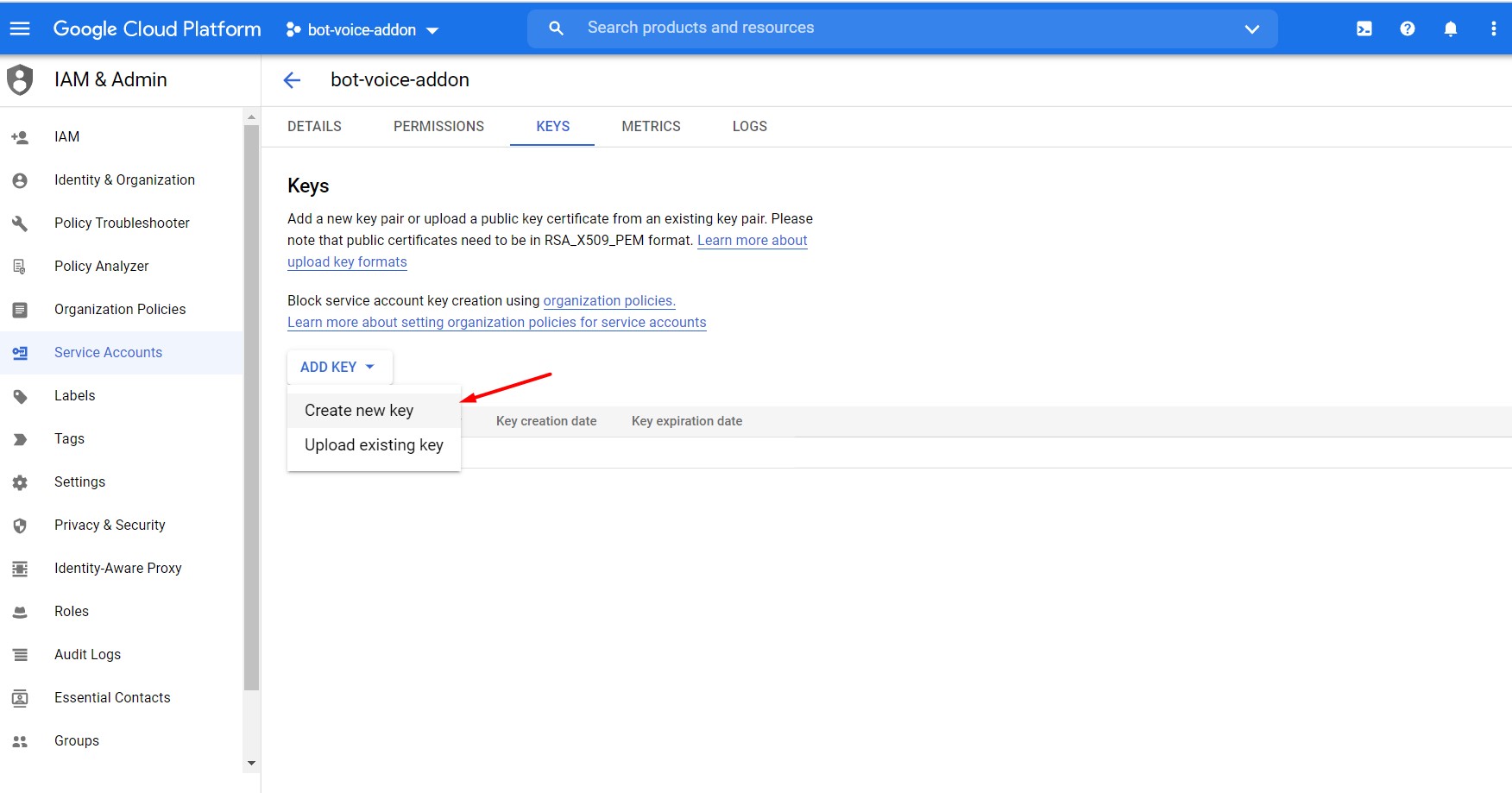The height and width of the screenshot is (793, 1512).
Task: Click the search magnifier icon
Action: click(557, 28)
